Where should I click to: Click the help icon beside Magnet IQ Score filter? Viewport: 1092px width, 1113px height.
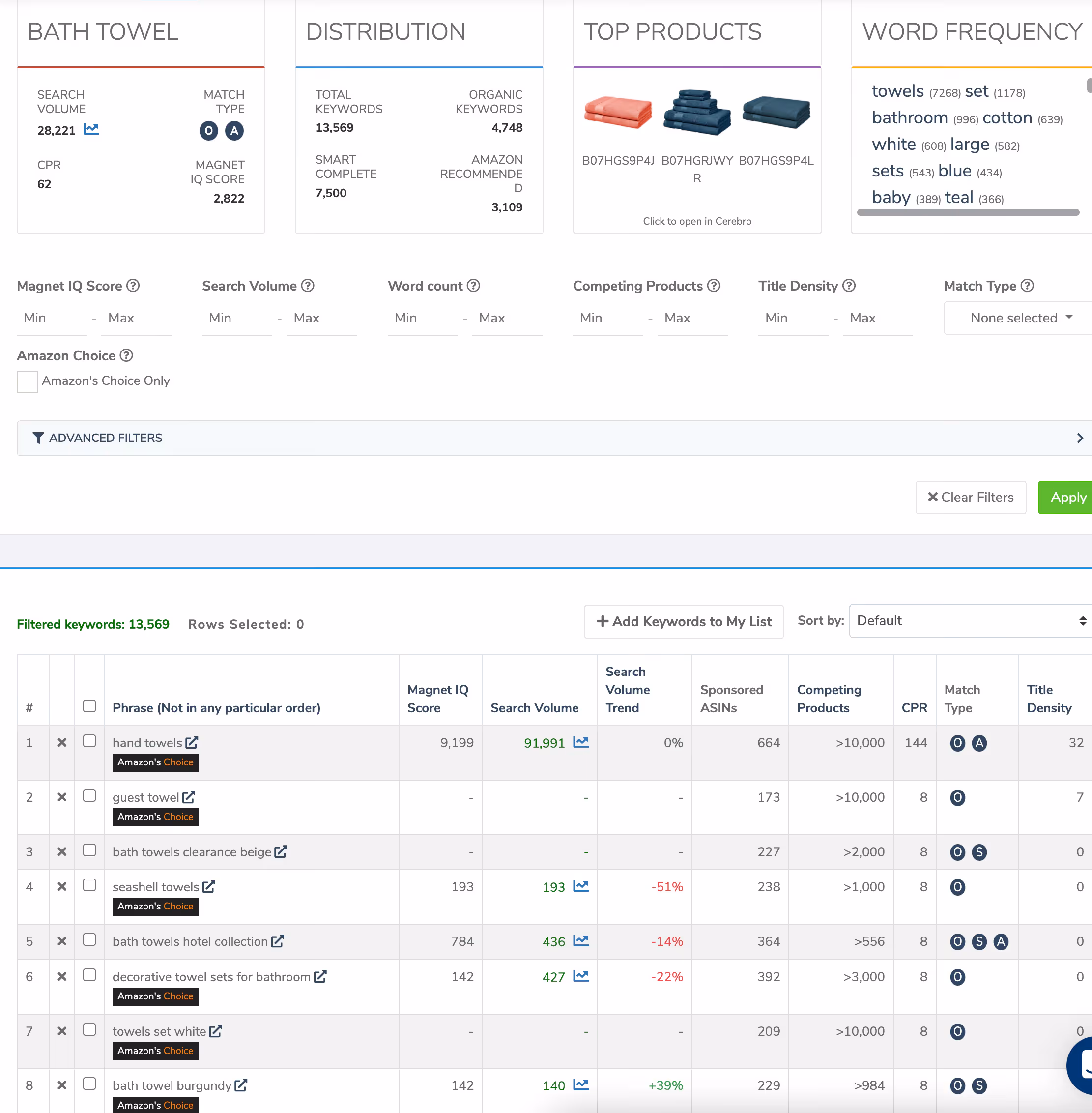click(x=133, y=286)
